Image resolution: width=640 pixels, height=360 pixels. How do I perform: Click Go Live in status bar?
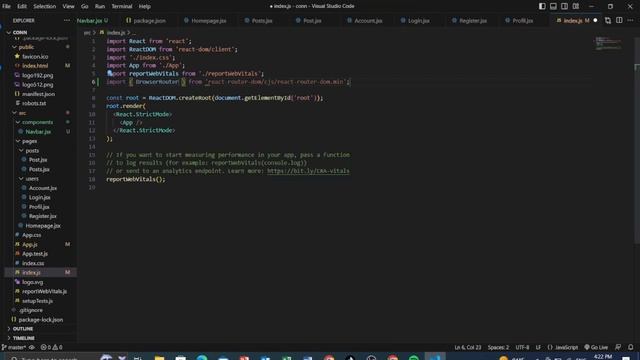(596, 347)
